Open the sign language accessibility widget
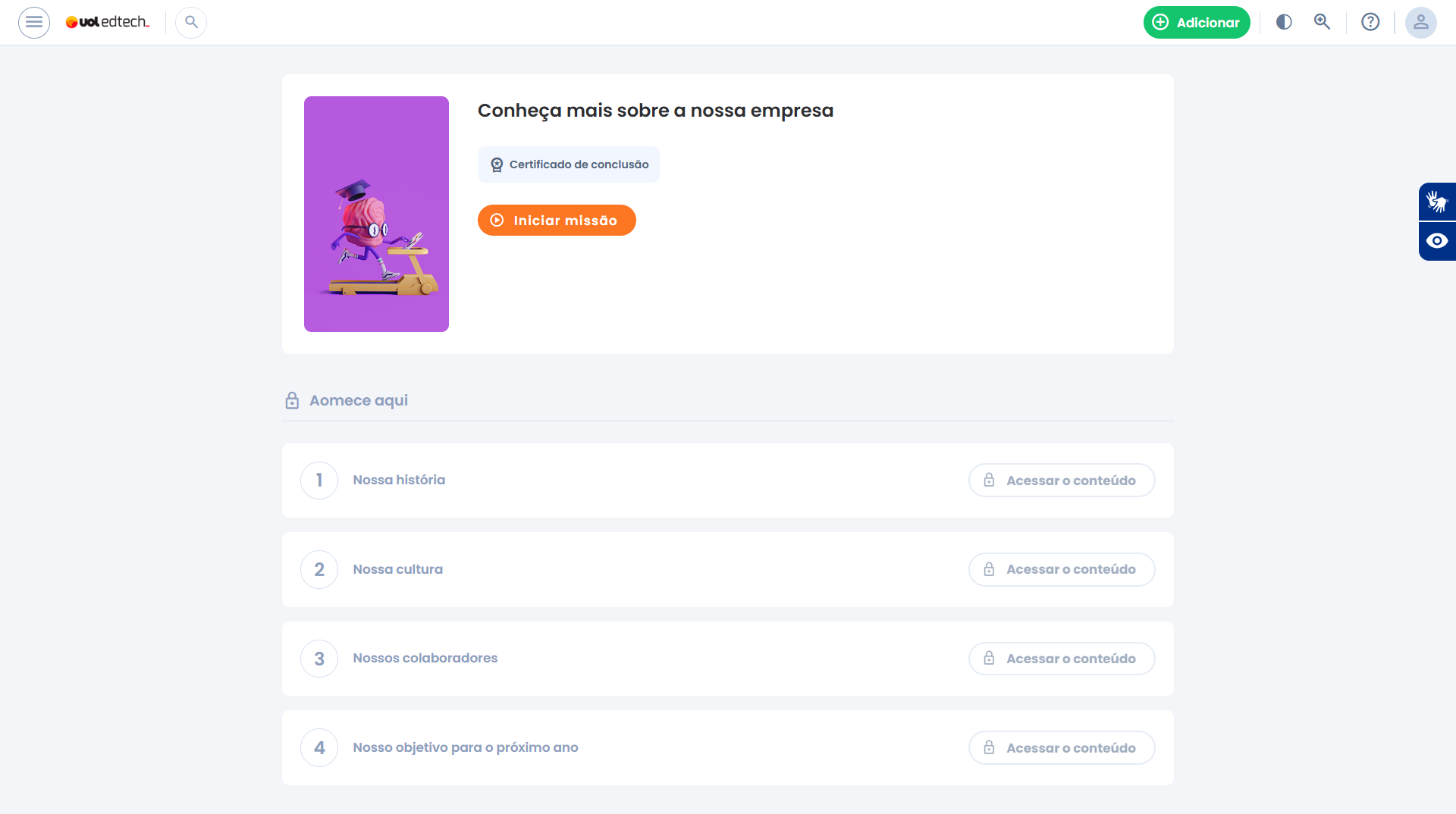Screen dimensions: 1456x814 [1437, 202]
